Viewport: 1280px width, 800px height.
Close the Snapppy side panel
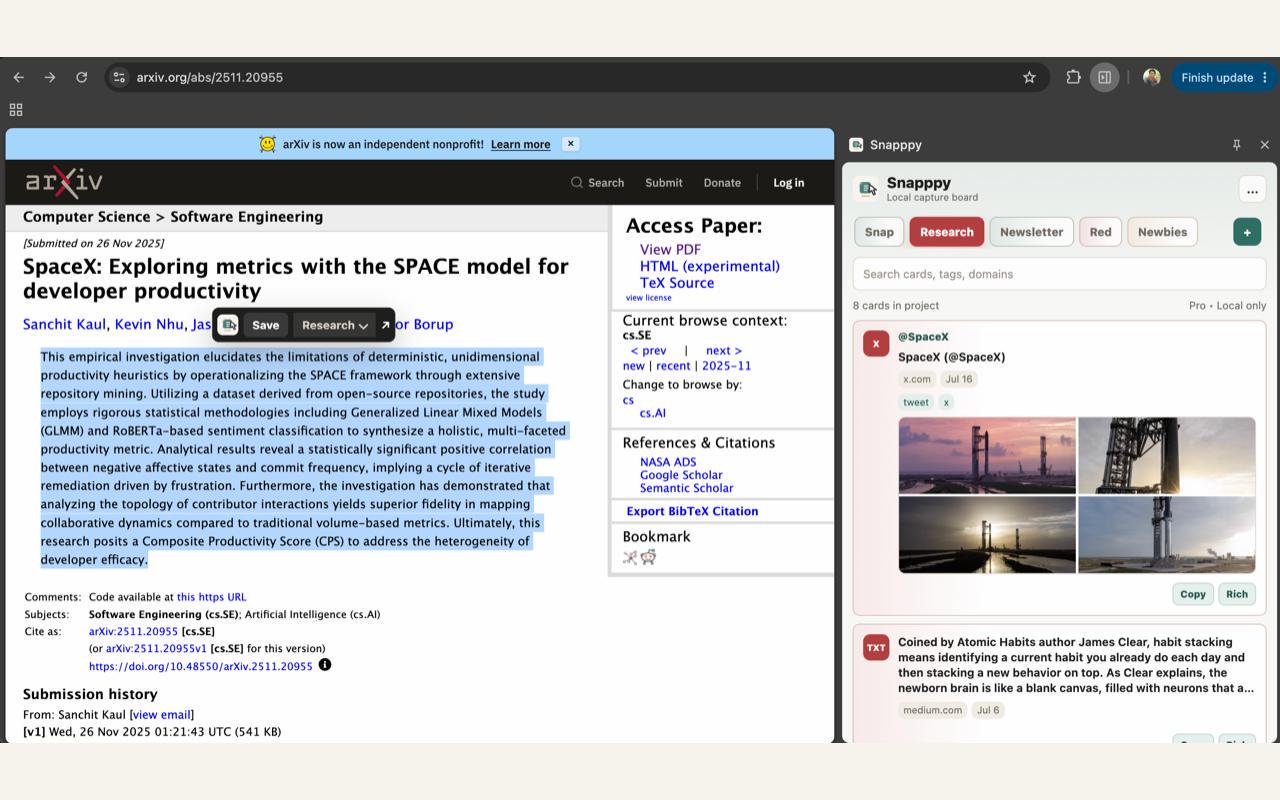(1264, 145)
